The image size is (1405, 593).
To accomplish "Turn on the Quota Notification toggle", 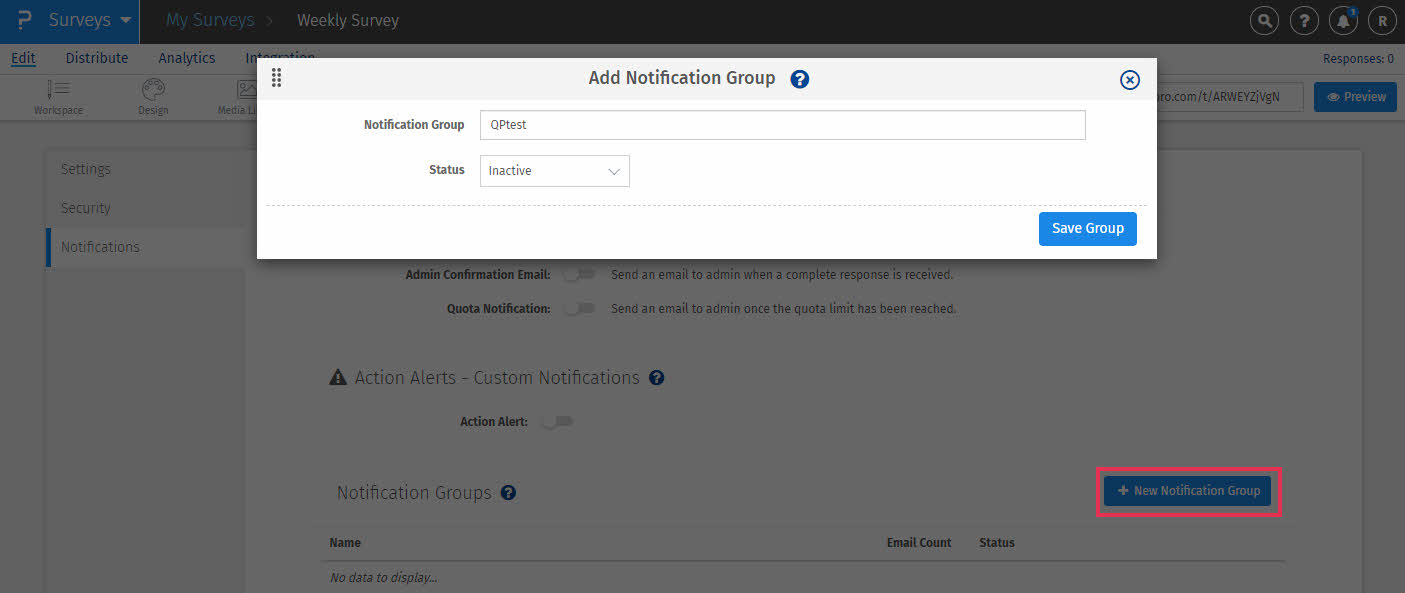I will coord(579,309).
